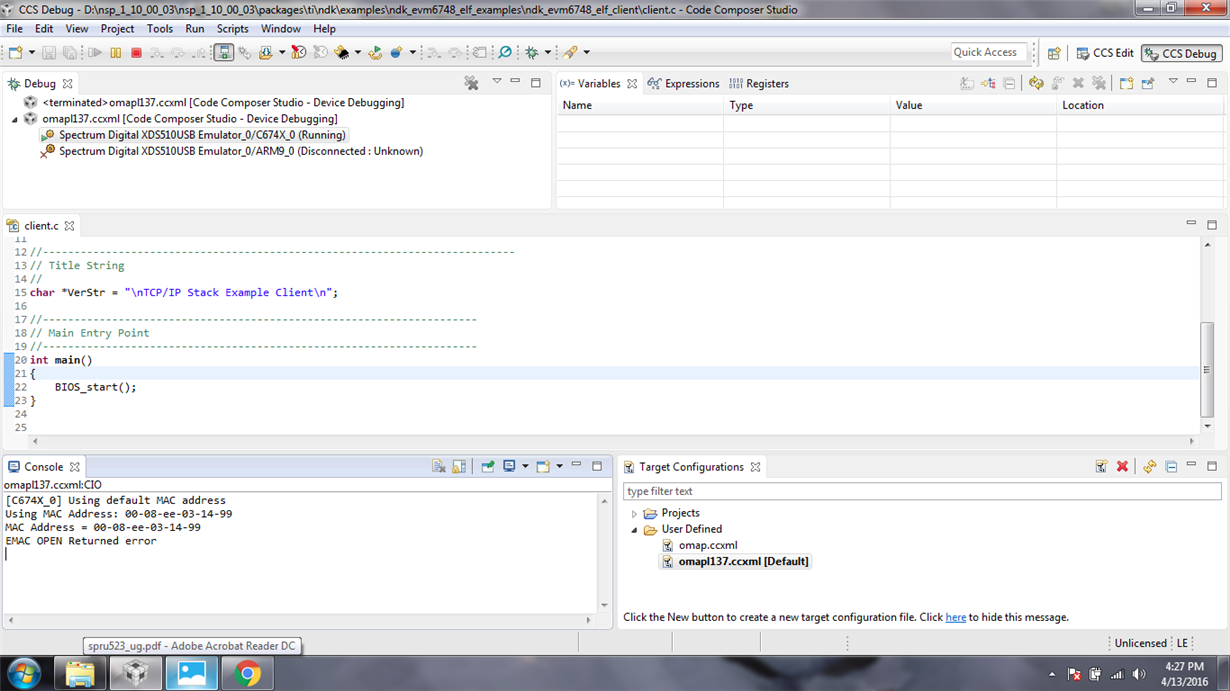
Task: Click the New Variables view icon
Action: [1126, 83]
